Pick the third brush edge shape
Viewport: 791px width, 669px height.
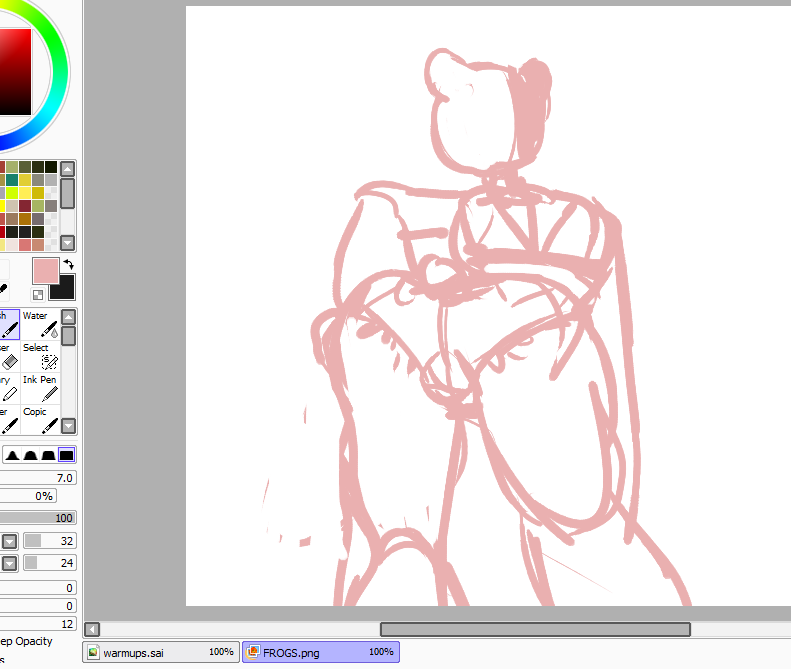[x=49, y=455]
